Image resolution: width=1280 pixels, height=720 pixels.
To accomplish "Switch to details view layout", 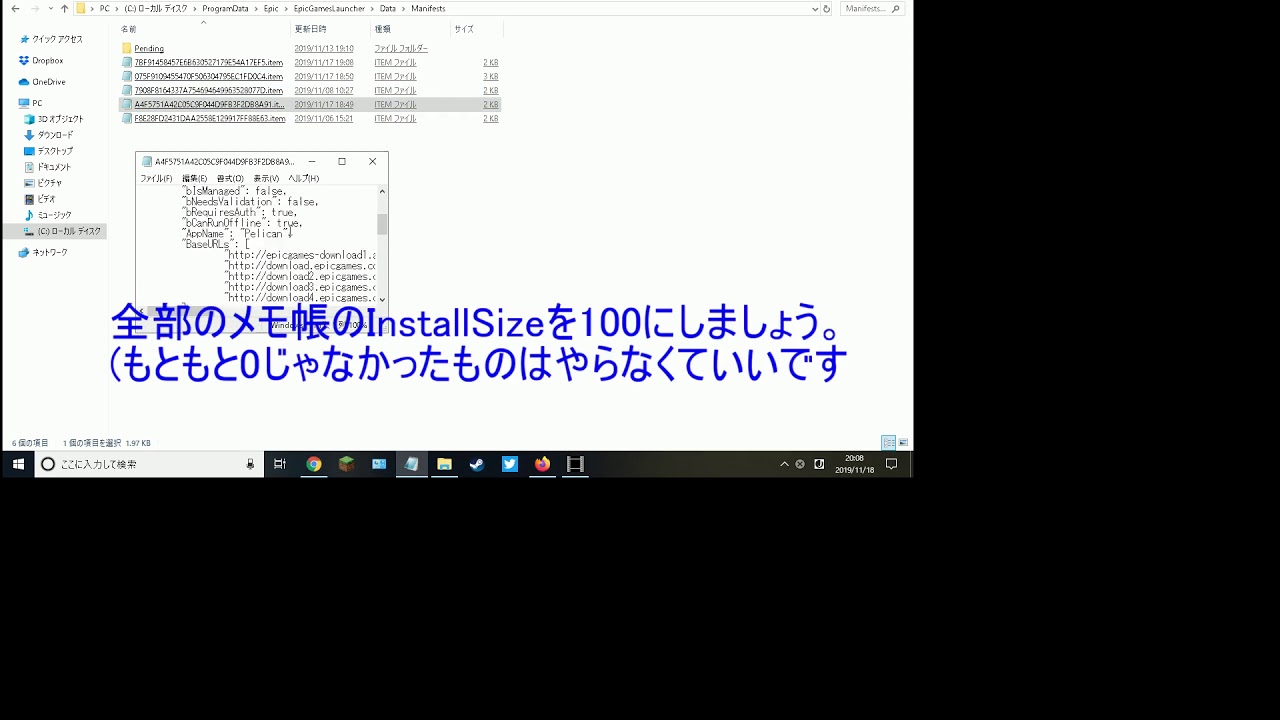I will [x=888, y=442].
